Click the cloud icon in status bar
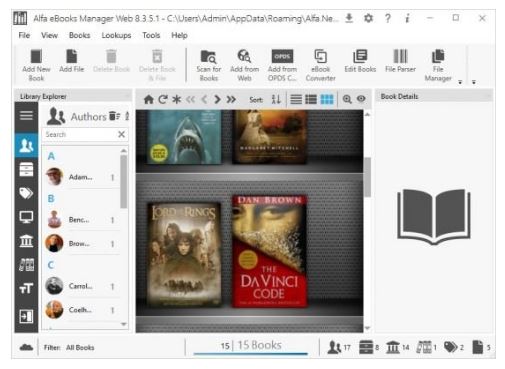Viewport: 505px width, 369px height. 26,347
